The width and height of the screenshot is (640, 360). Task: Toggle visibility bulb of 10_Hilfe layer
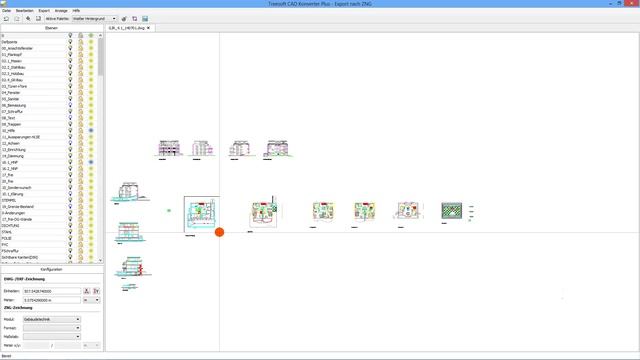pos(70,131)
